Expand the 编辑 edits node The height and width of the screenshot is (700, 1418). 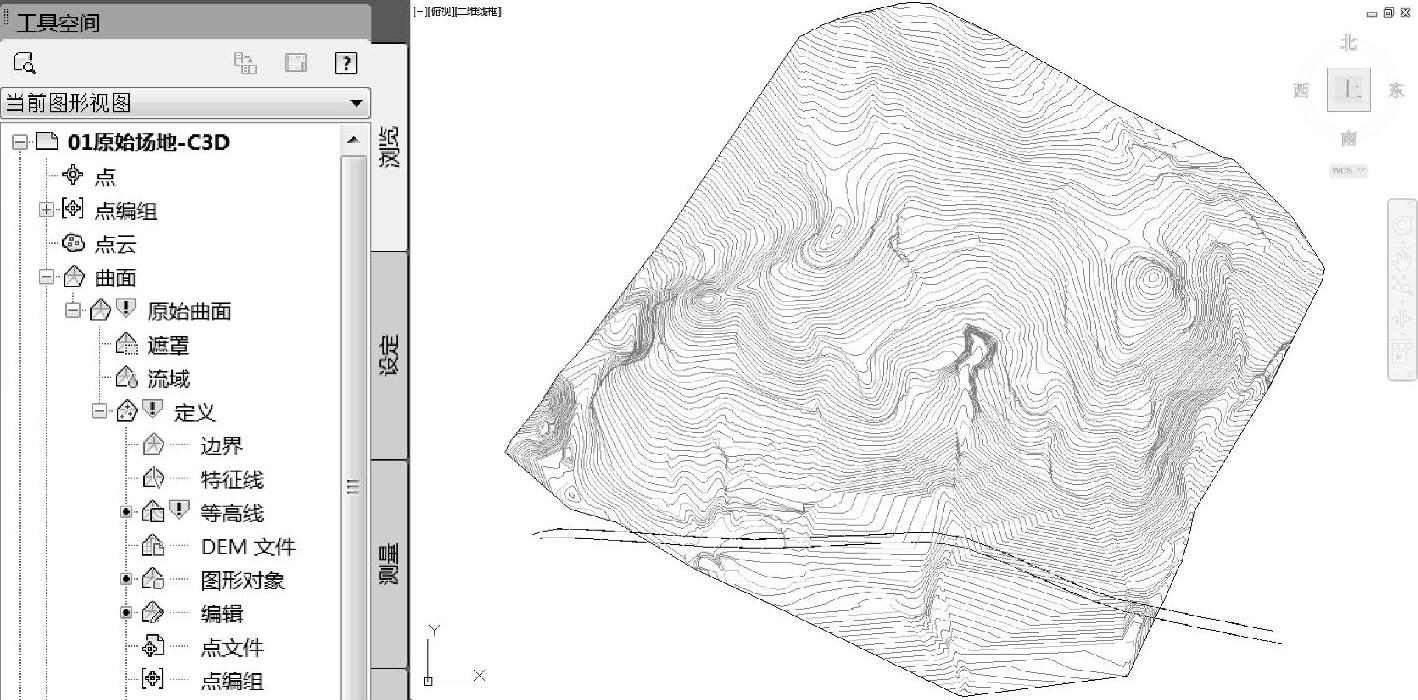[127, 613]
